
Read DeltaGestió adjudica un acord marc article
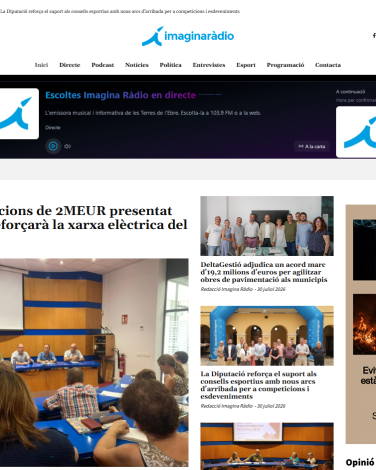tap(263, 272)
